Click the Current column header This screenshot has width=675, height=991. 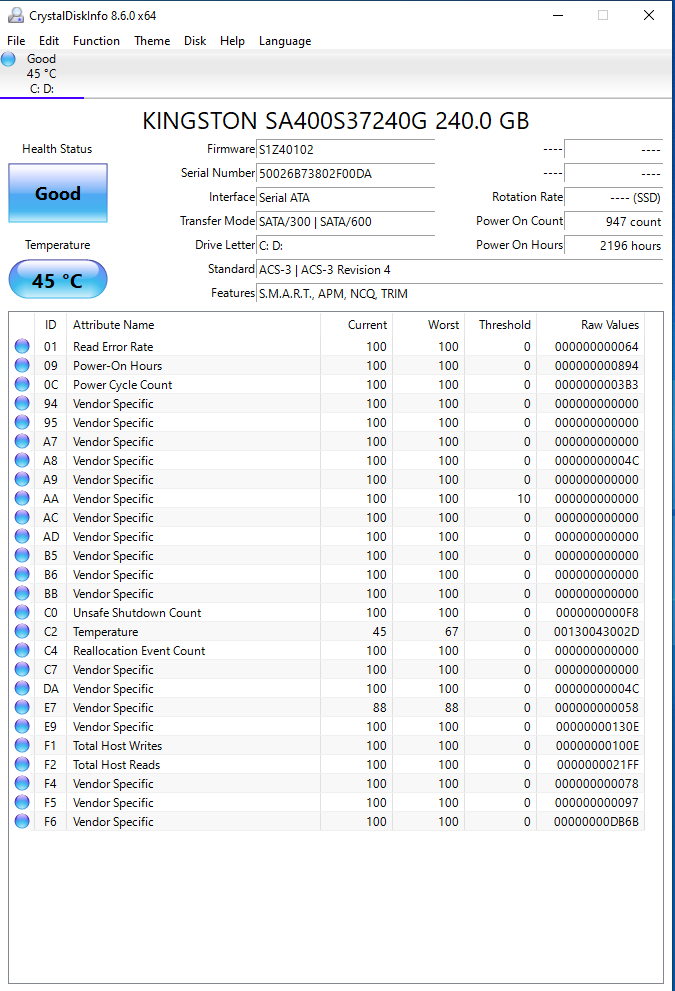point(356,325)
